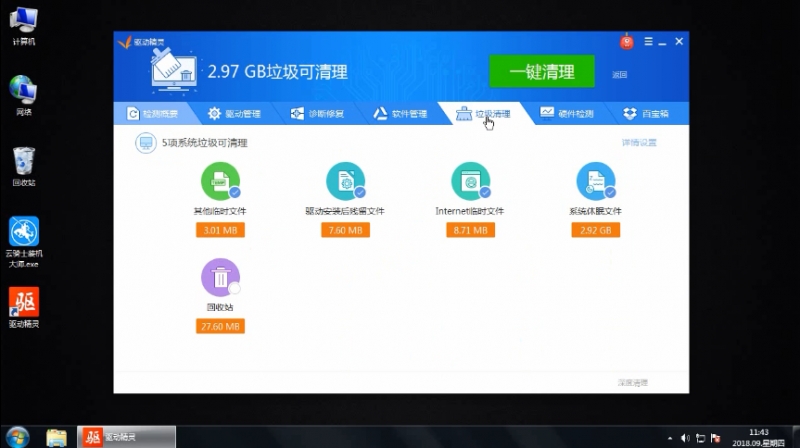
Task: Click the 3.01 MB size label
Action: click(220, 230)
